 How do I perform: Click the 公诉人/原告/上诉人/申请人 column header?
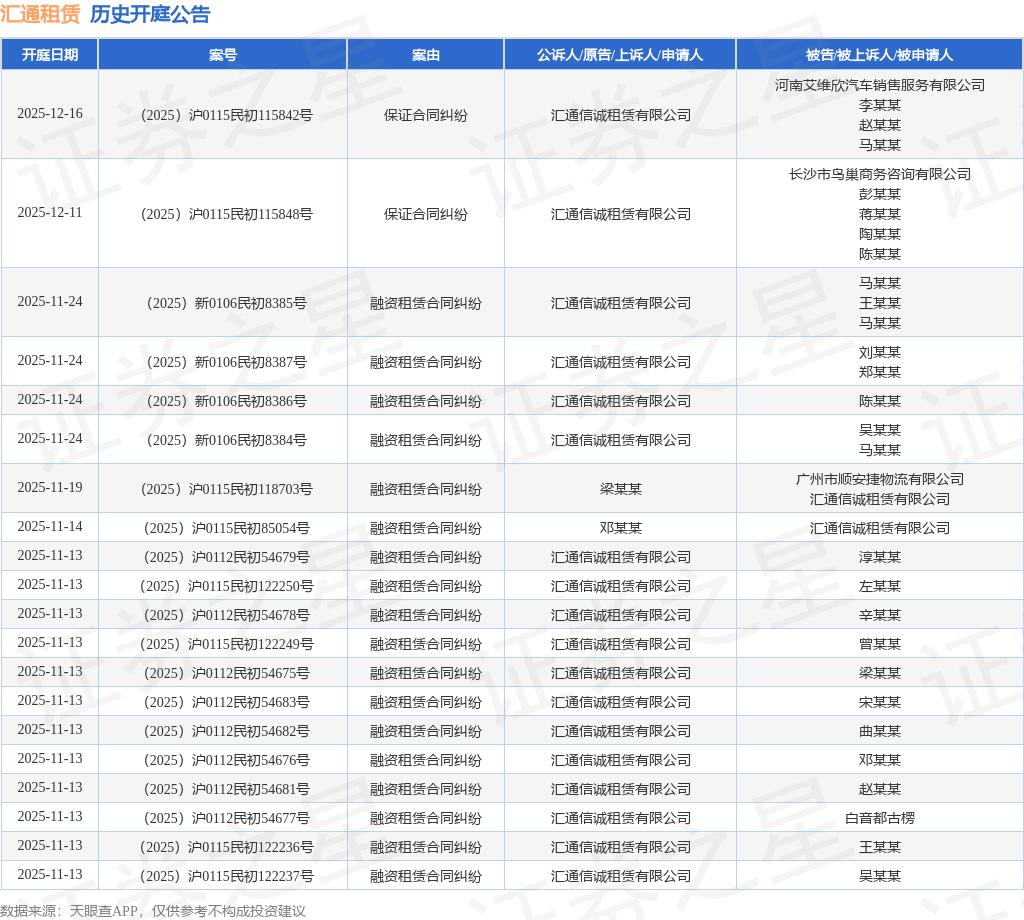[x=620, y=55]
